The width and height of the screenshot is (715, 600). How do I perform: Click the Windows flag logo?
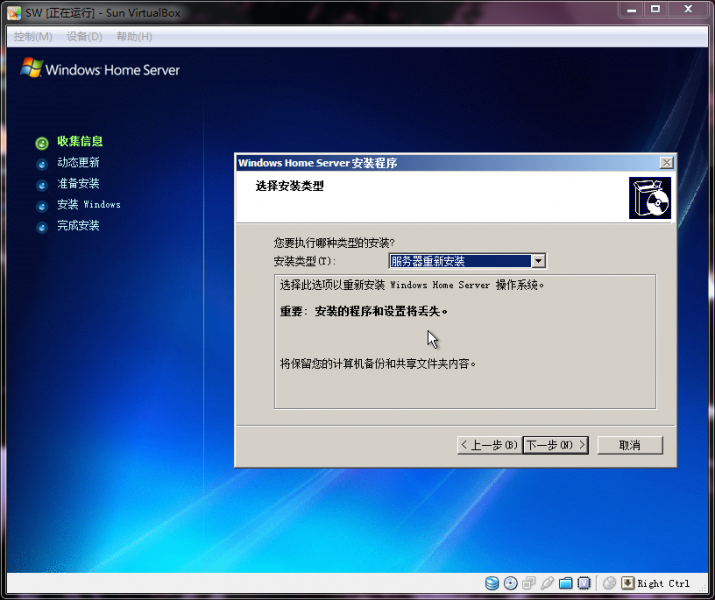(x=31, y=68)
